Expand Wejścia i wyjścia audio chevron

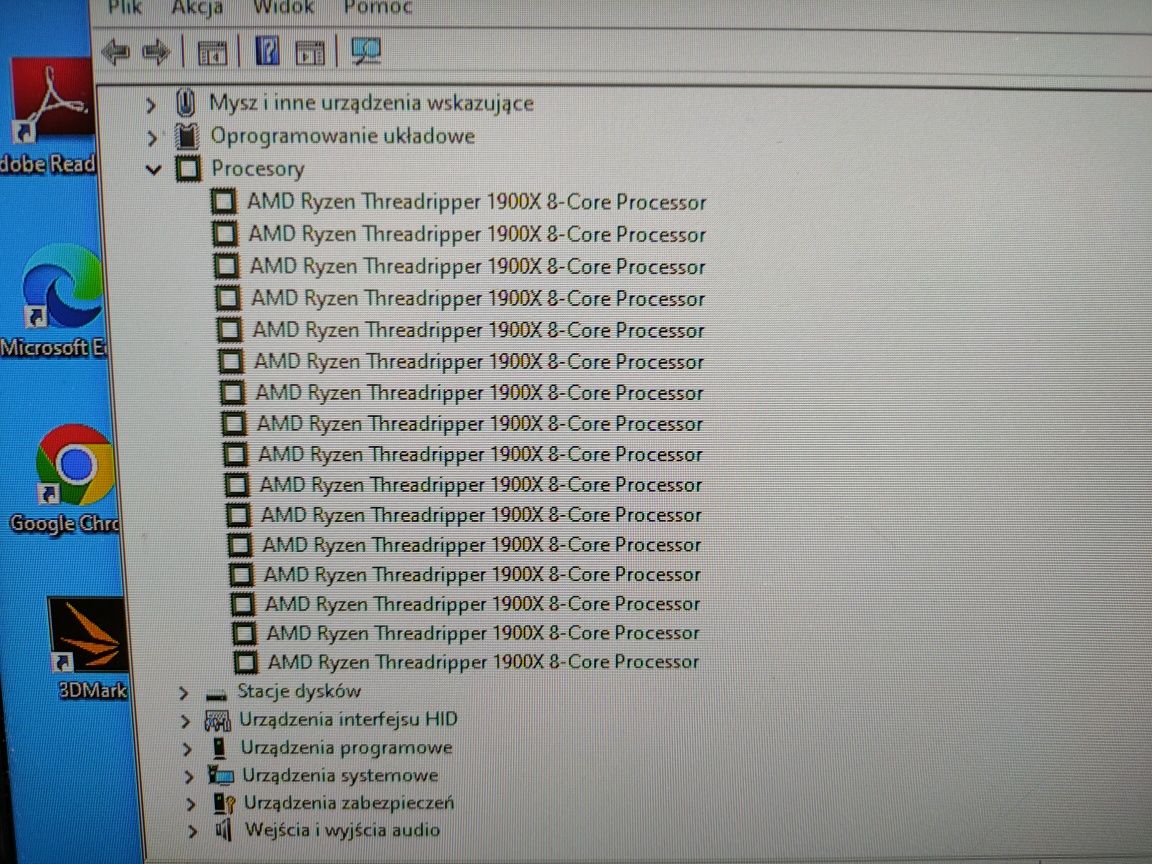coord(192,831)
